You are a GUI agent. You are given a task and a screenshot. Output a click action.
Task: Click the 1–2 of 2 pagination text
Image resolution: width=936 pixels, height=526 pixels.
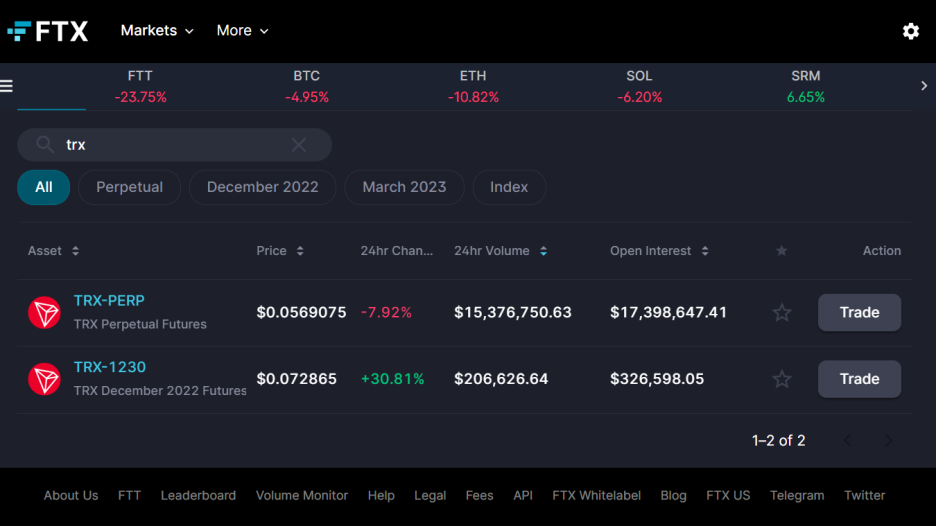point(778,441)
